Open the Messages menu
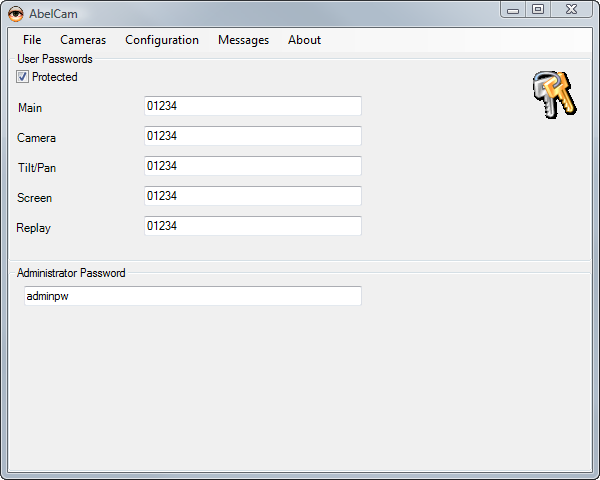 (x=243, y=40)
